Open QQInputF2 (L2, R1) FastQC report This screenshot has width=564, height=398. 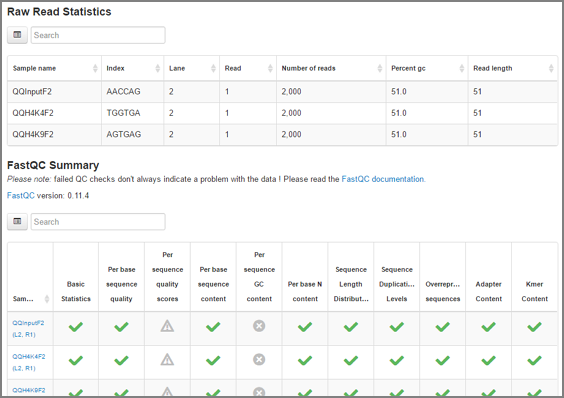tap(28, 329)
